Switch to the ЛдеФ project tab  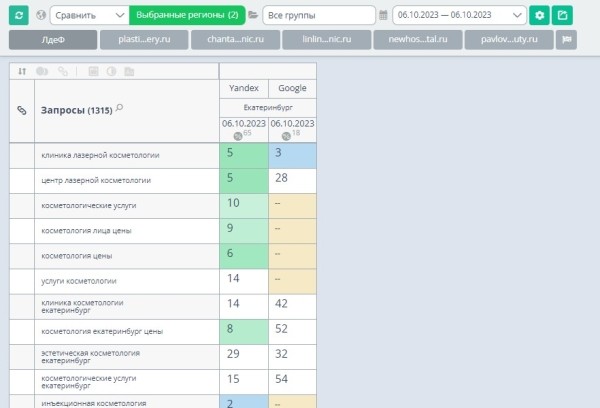point(53,40)
